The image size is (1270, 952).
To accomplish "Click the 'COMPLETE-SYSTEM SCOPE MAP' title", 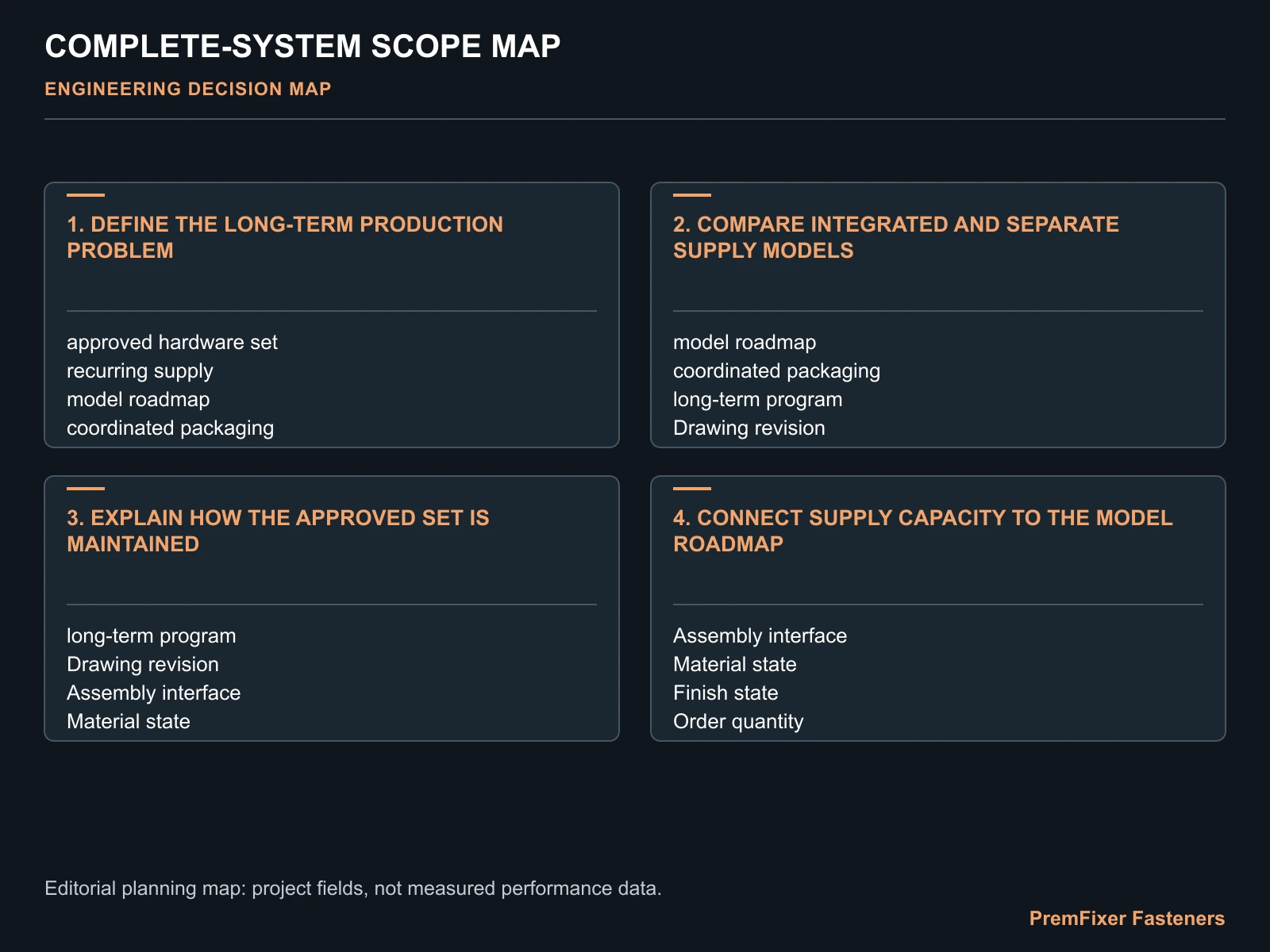I will 302,46.
